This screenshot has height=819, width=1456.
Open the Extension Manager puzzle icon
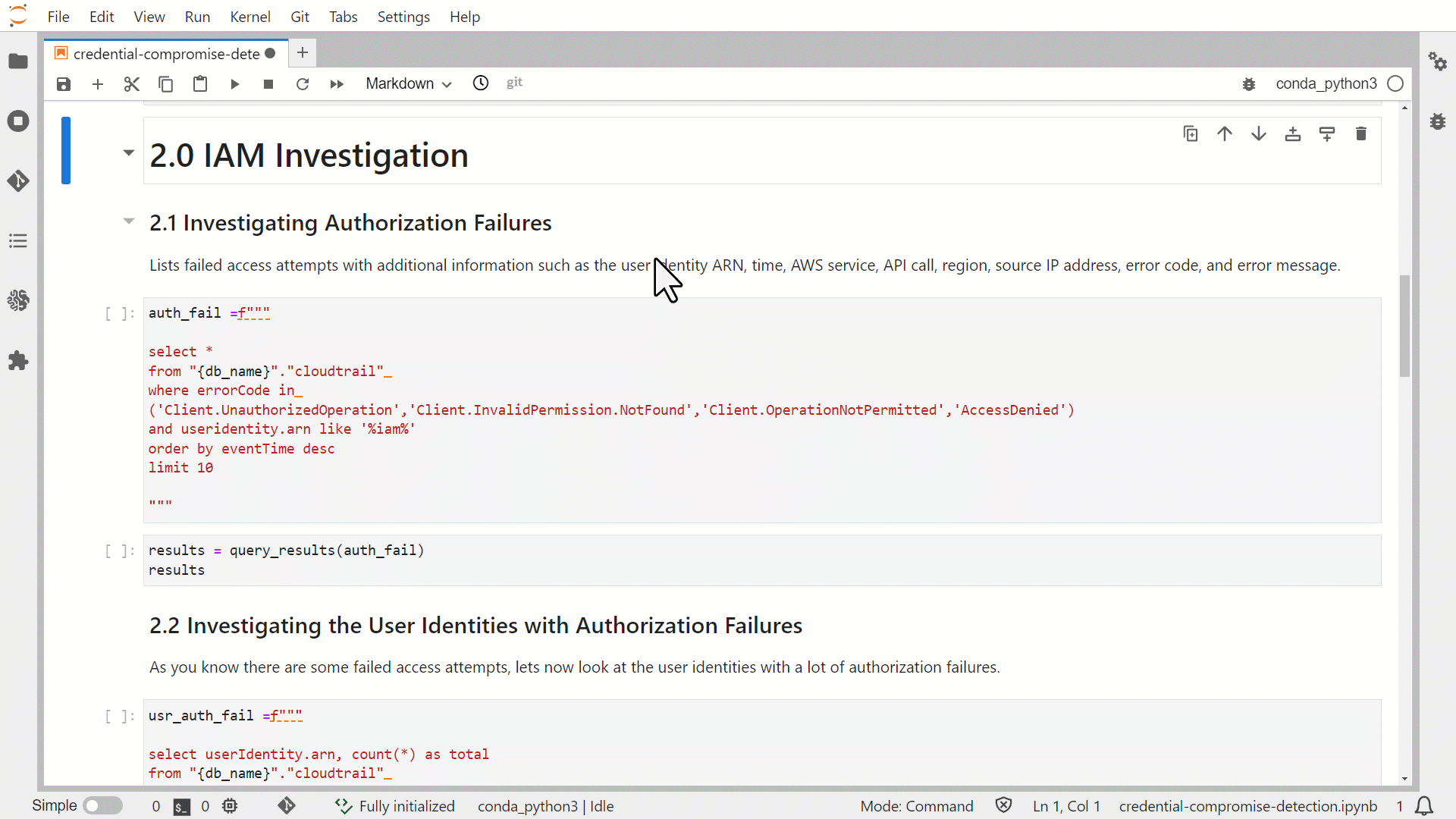coord(18,361)
